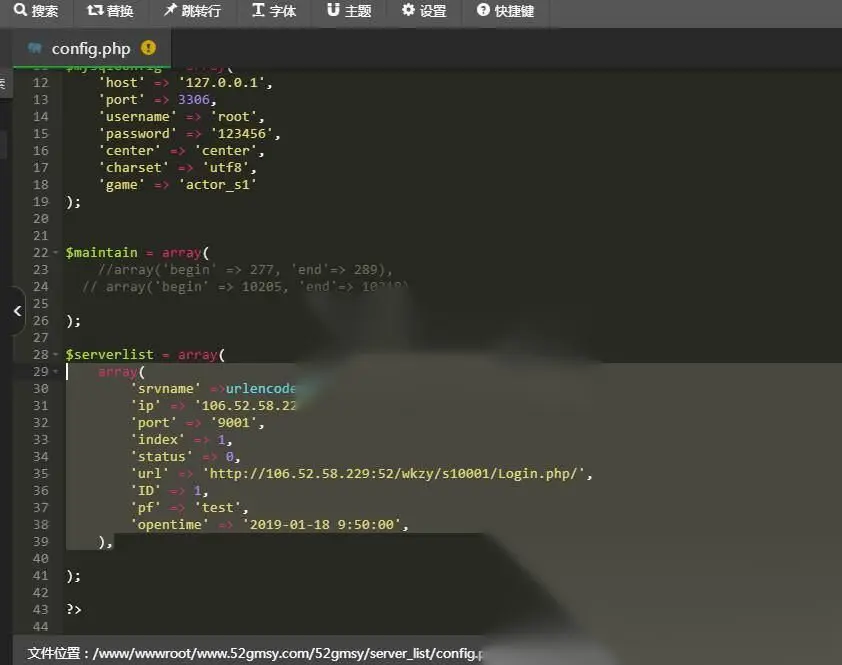
Task: Click the Login.php URL string on line 35
Action: pos(393,474)
